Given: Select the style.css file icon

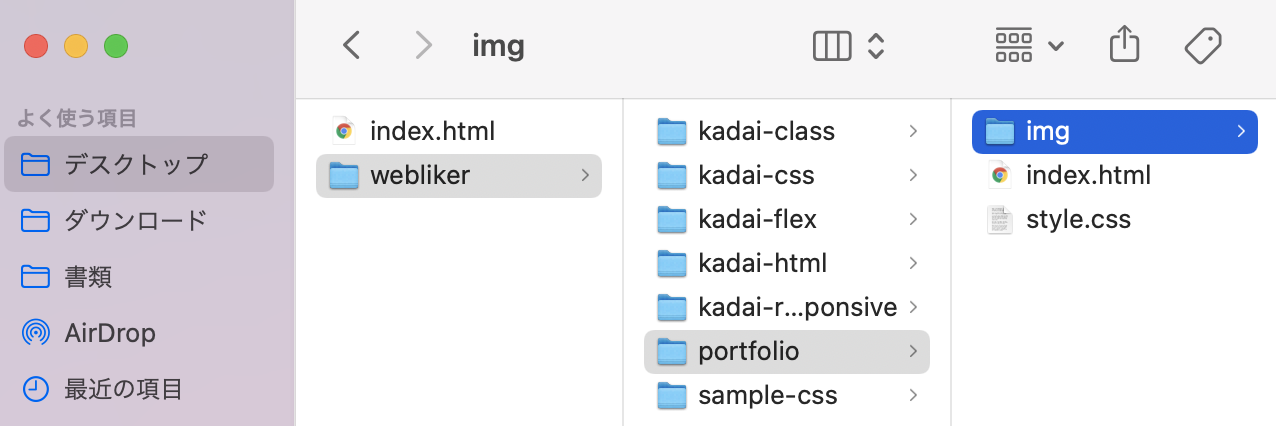Looking at the screenshot, I should tap(1000, 219).
